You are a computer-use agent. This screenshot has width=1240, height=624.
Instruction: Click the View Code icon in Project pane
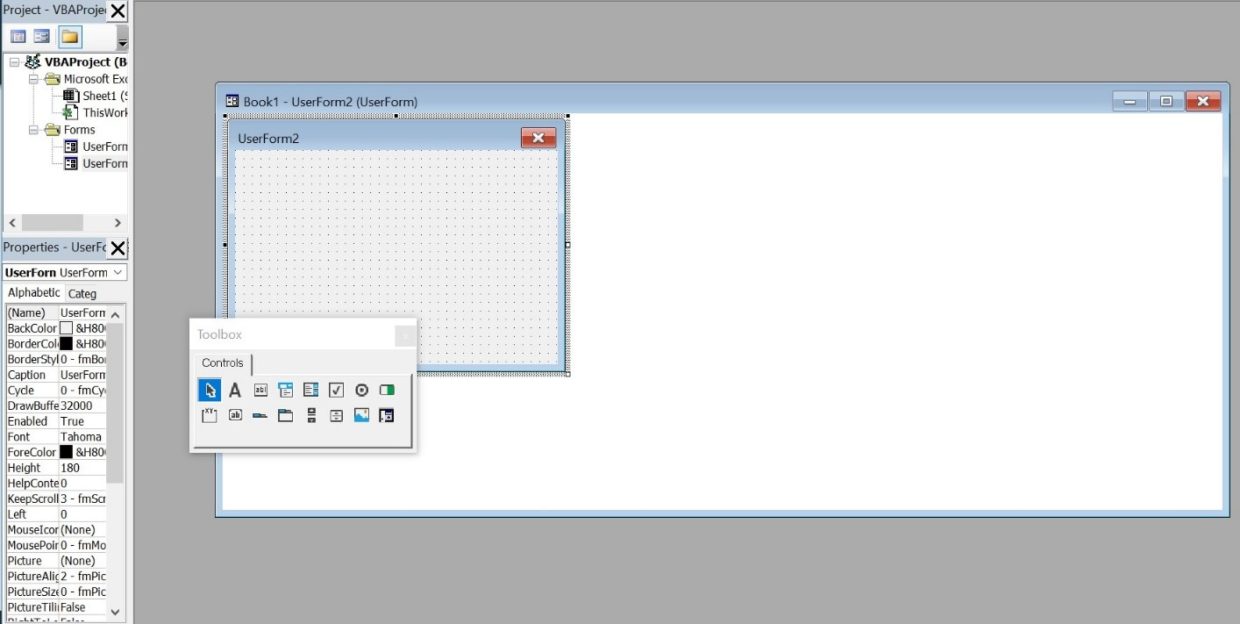tap(18, 37)
